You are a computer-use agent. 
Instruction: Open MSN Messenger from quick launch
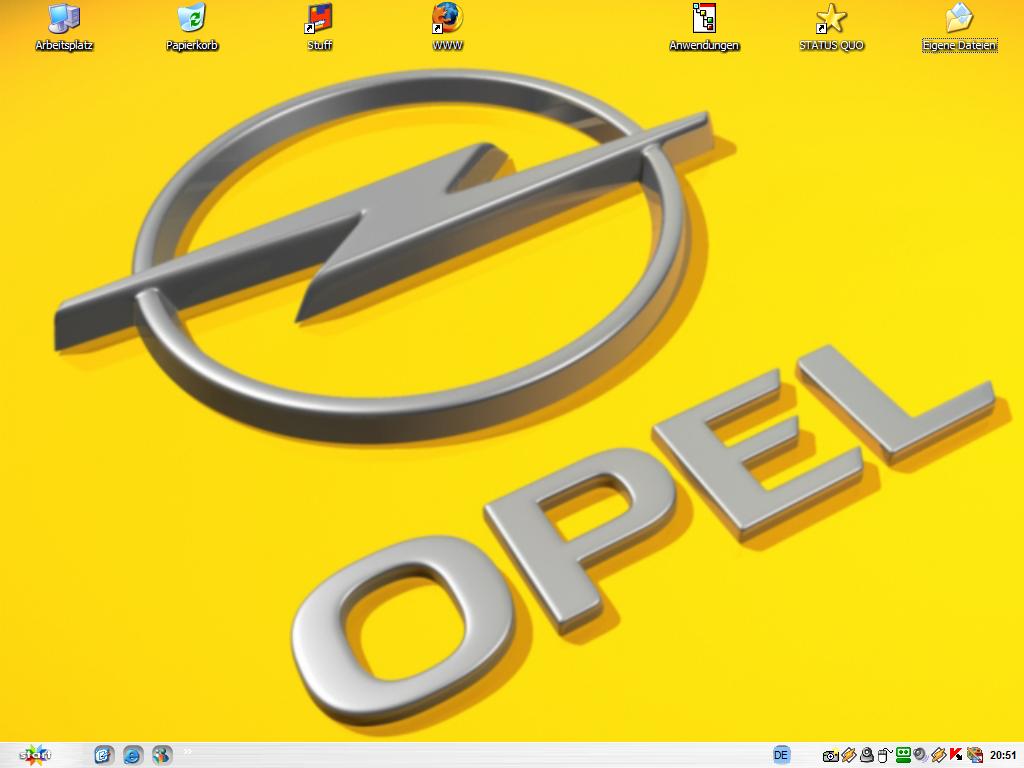point(161,755)
